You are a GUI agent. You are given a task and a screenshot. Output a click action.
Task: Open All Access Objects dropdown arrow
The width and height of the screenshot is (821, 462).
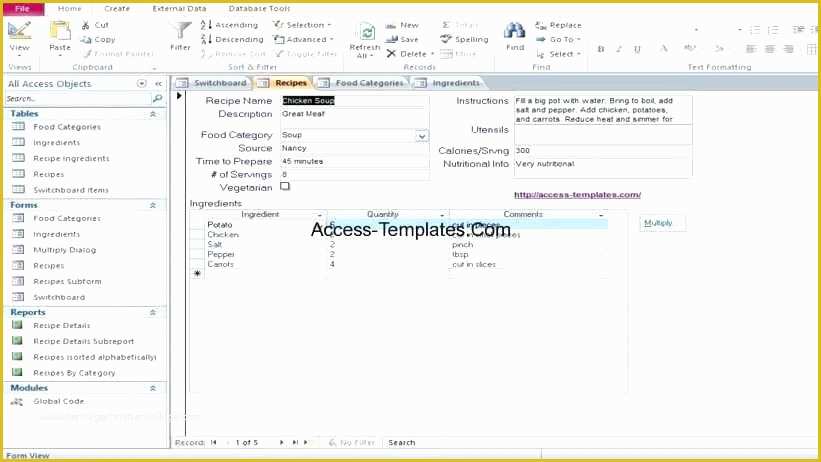pyautogui.click(x=141, y=83)
